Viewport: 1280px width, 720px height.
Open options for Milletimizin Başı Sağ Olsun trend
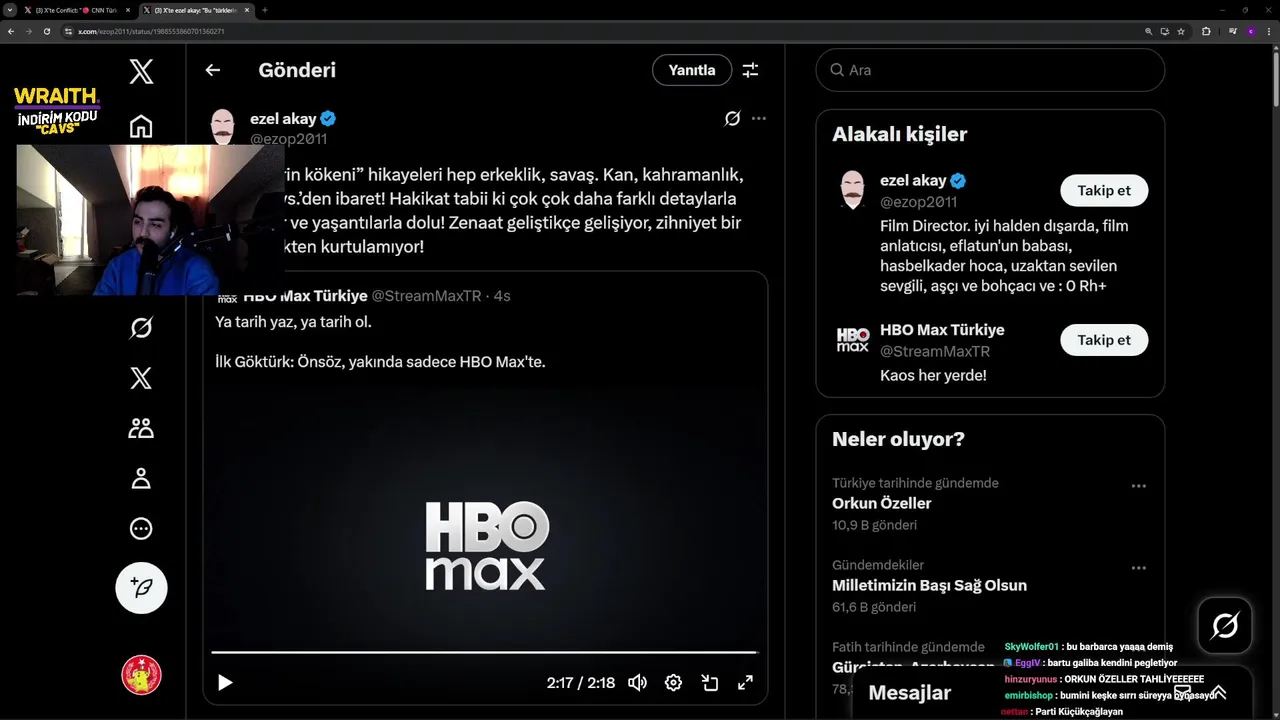click(x=1138, y=568)
